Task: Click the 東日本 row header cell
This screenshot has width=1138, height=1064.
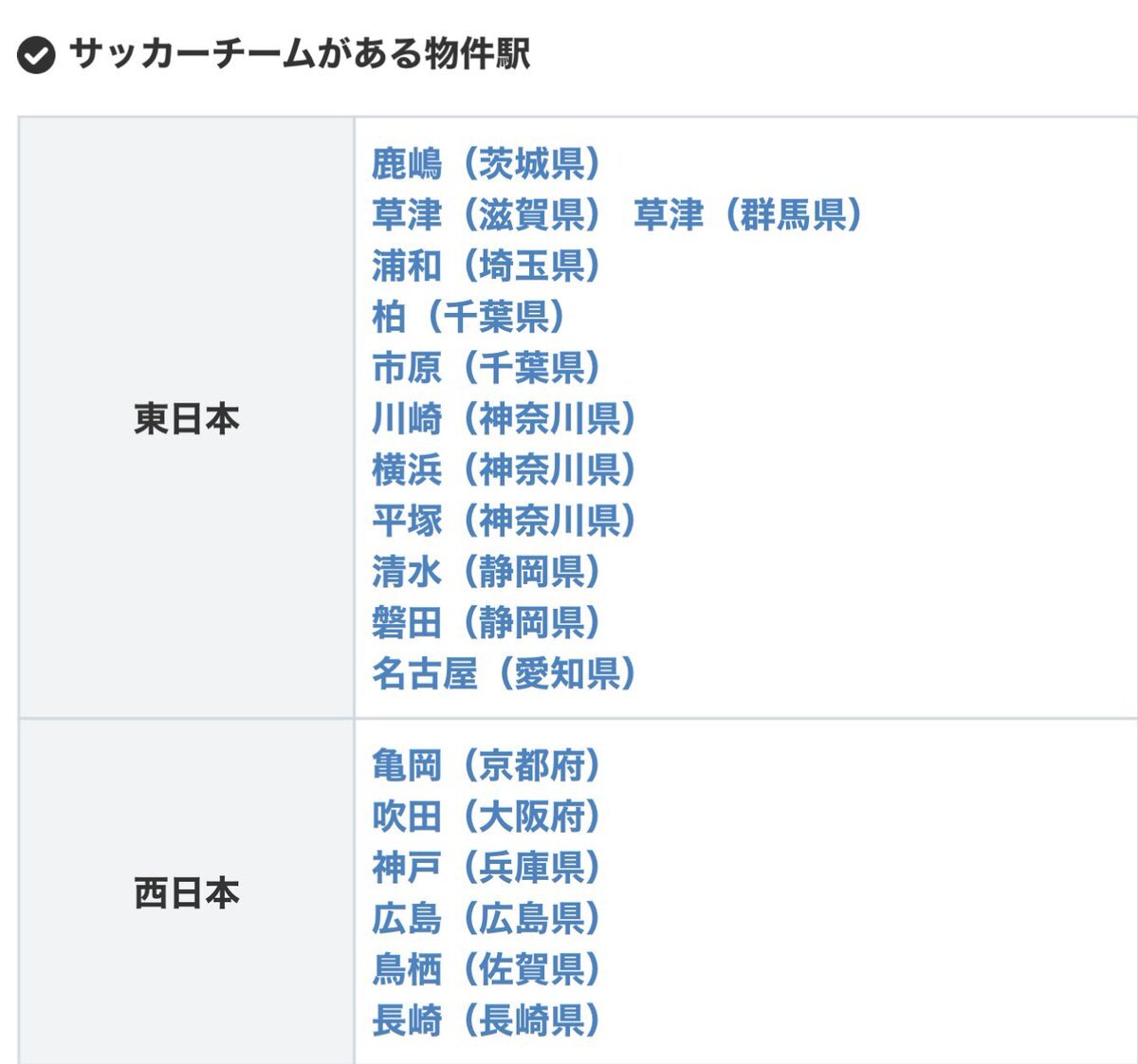Action: click(187, 418)
